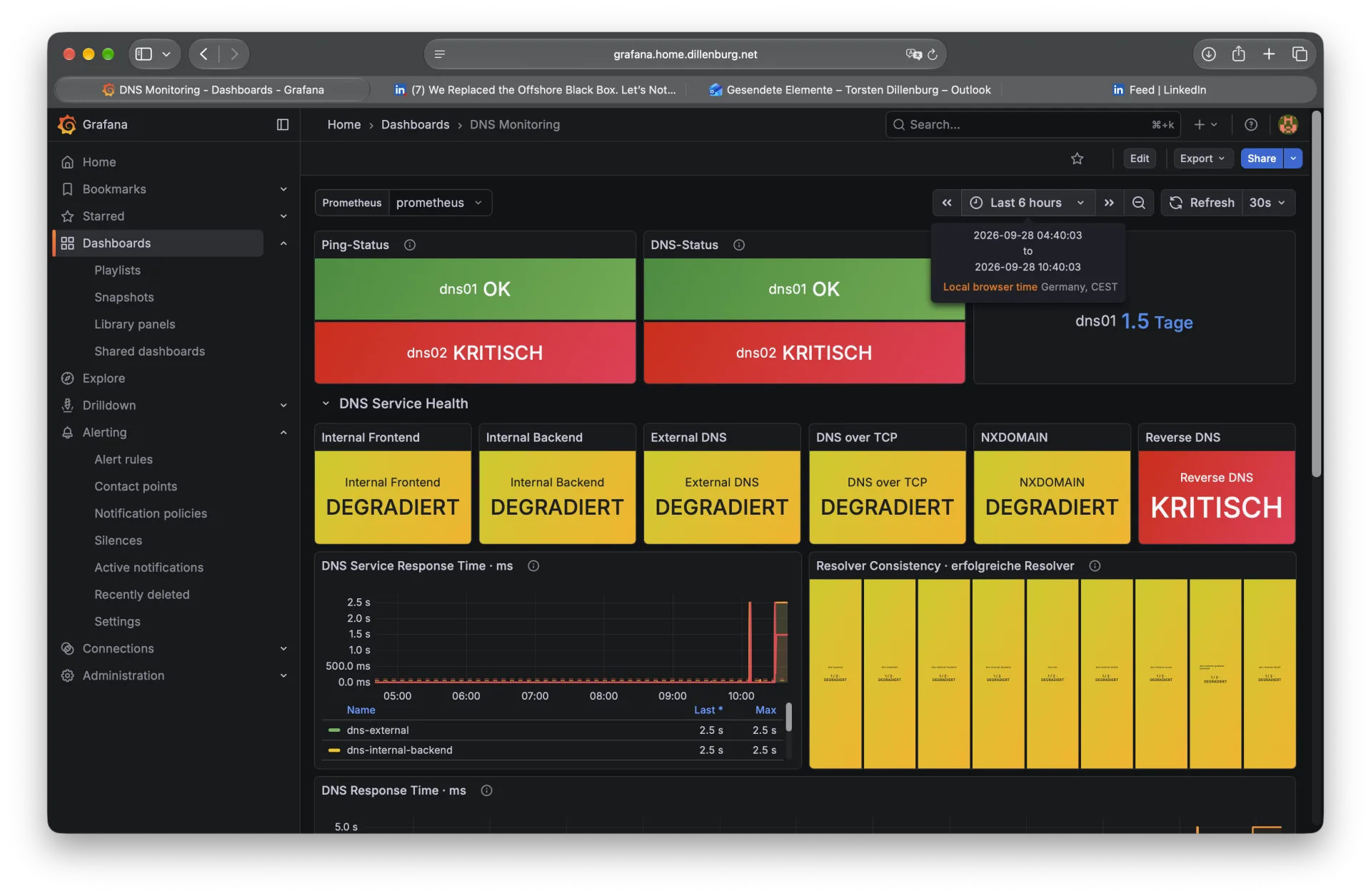Toggle the Safari sidebar
This screenshot has width=1371, height=896.
(x=144, y=54)
